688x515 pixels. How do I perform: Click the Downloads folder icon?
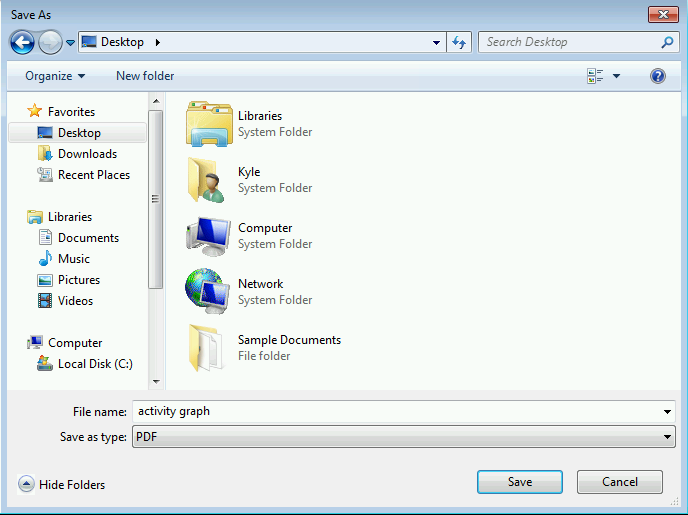point(45,154)
